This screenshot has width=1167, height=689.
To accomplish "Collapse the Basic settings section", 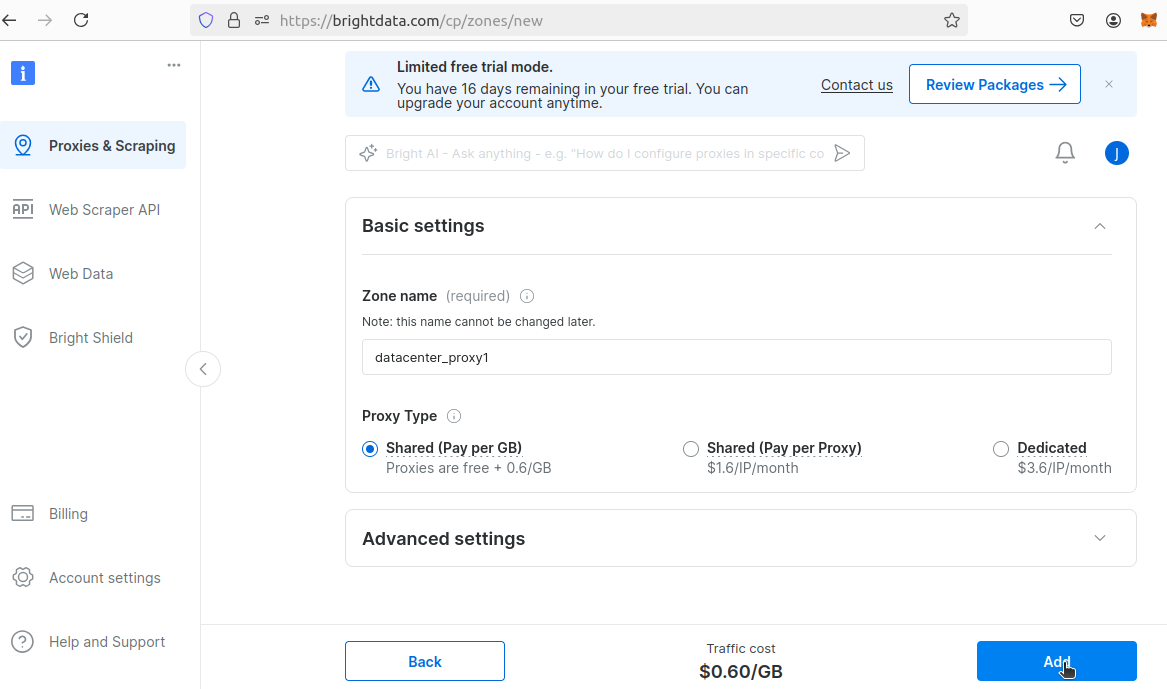I will point(1100,226).
